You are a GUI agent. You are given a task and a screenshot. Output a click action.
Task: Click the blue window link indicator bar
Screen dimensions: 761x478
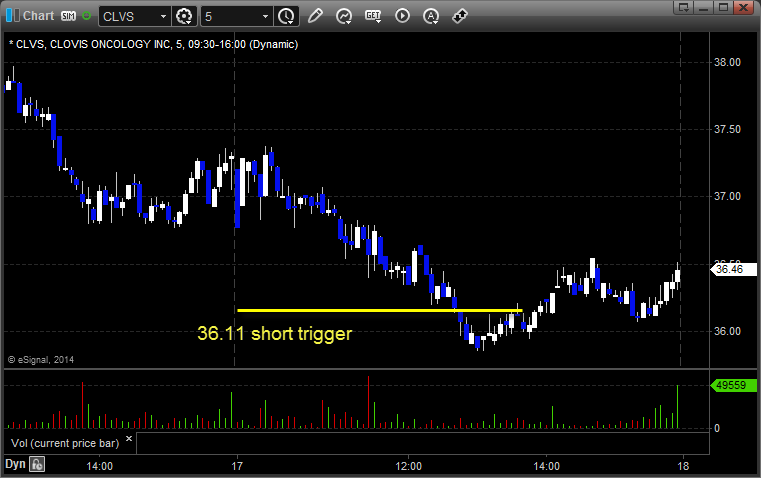(x=10, y=16)
